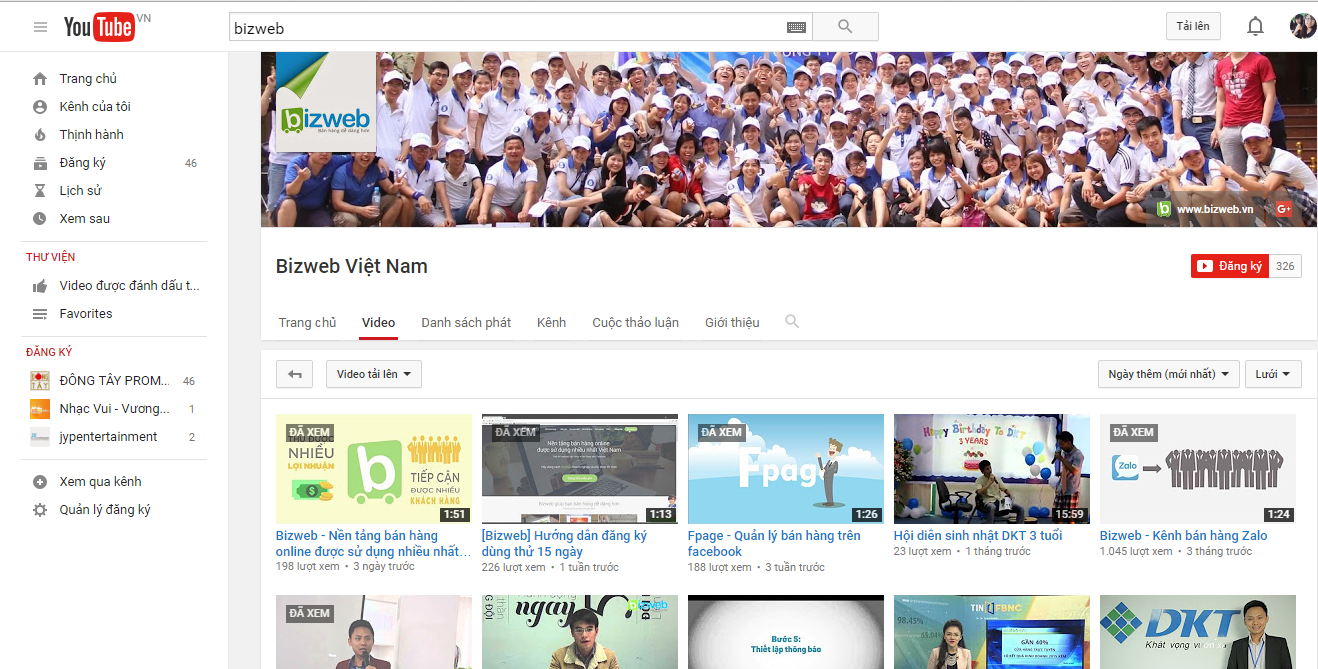Open the DKT logo video thumbnail

(1198, 632)
